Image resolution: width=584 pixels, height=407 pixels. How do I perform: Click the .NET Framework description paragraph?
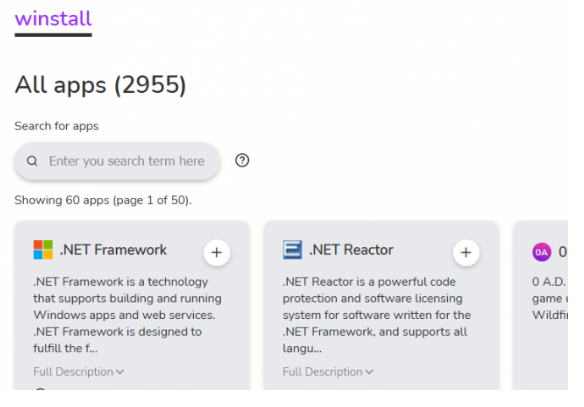127,315
